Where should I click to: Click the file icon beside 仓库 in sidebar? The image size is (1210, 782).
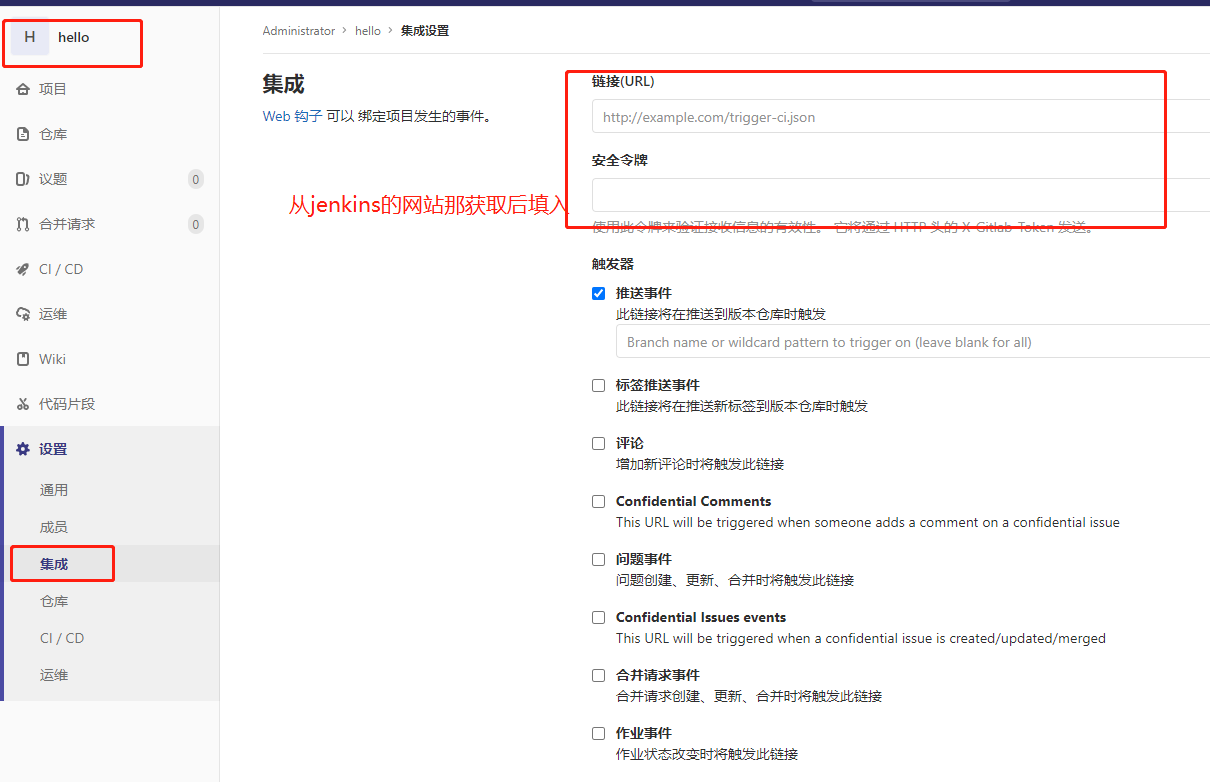[23, 134]
